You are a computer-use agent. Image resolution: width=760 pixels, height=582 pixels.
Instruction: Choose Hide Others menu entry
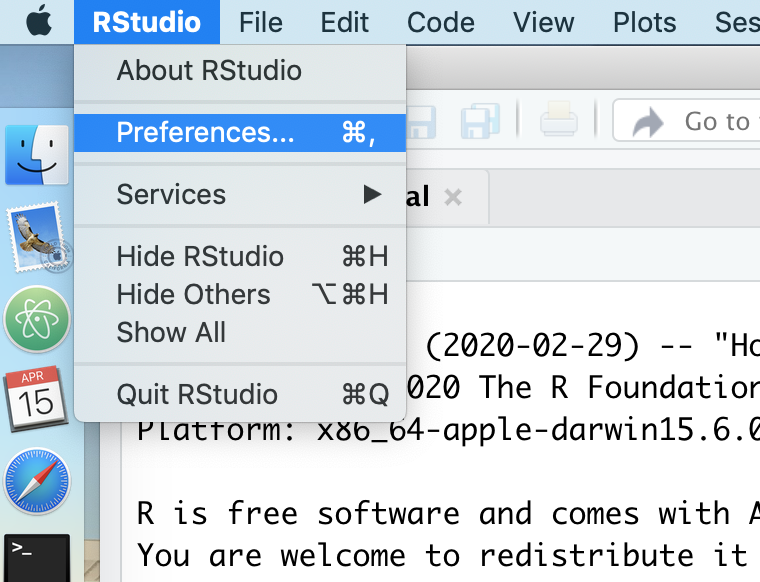coord(193,295)
